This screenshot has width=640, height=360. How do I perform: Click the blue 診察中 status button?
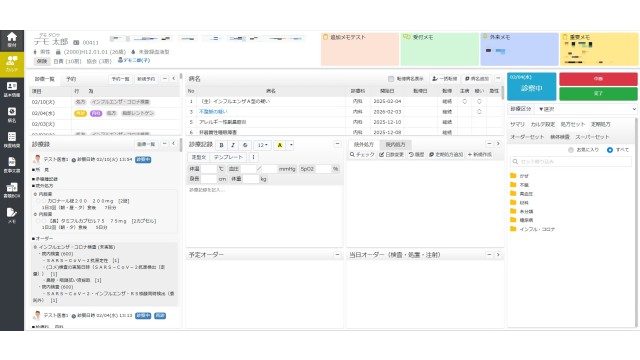point(531,86)
